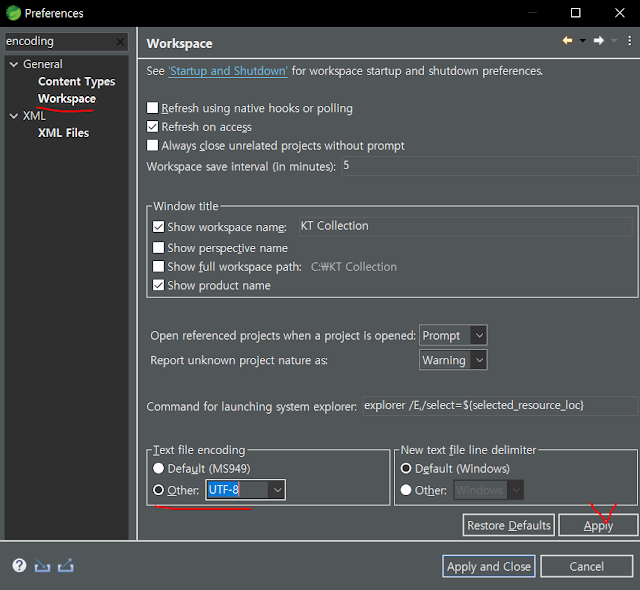Enable Always close unrelated projects without prompt
The width and height of the screenshot is (640, 590).
[x=153, y=145]
